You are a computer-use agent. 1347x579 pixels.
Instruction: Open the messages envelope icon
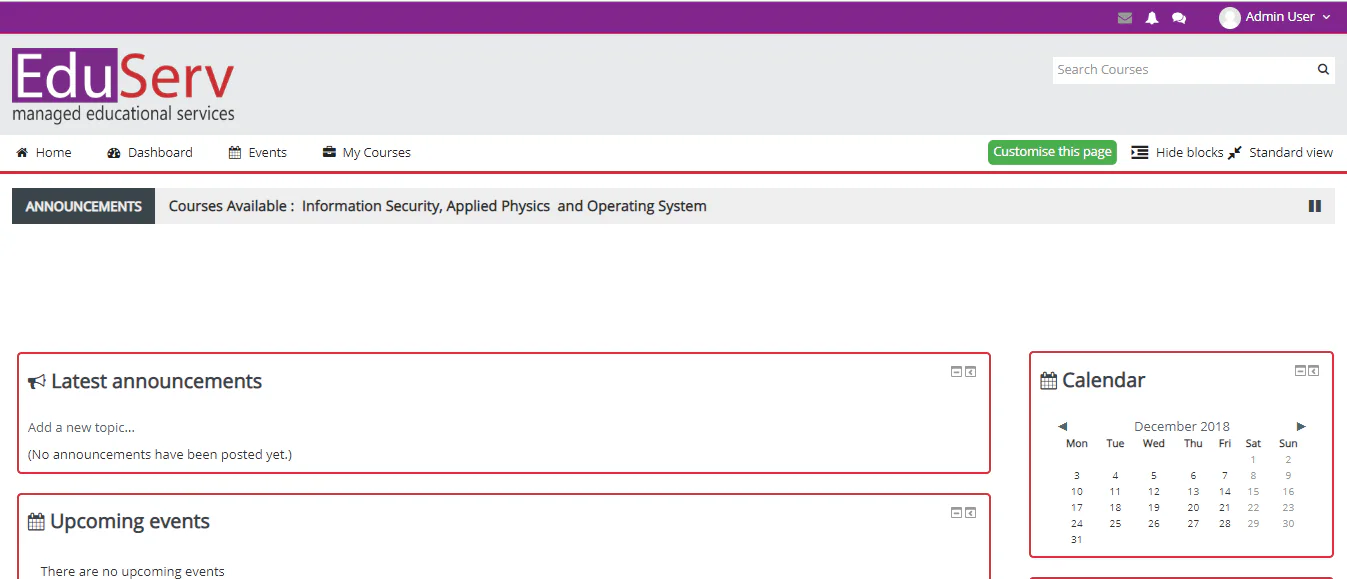pos(1125,18)
